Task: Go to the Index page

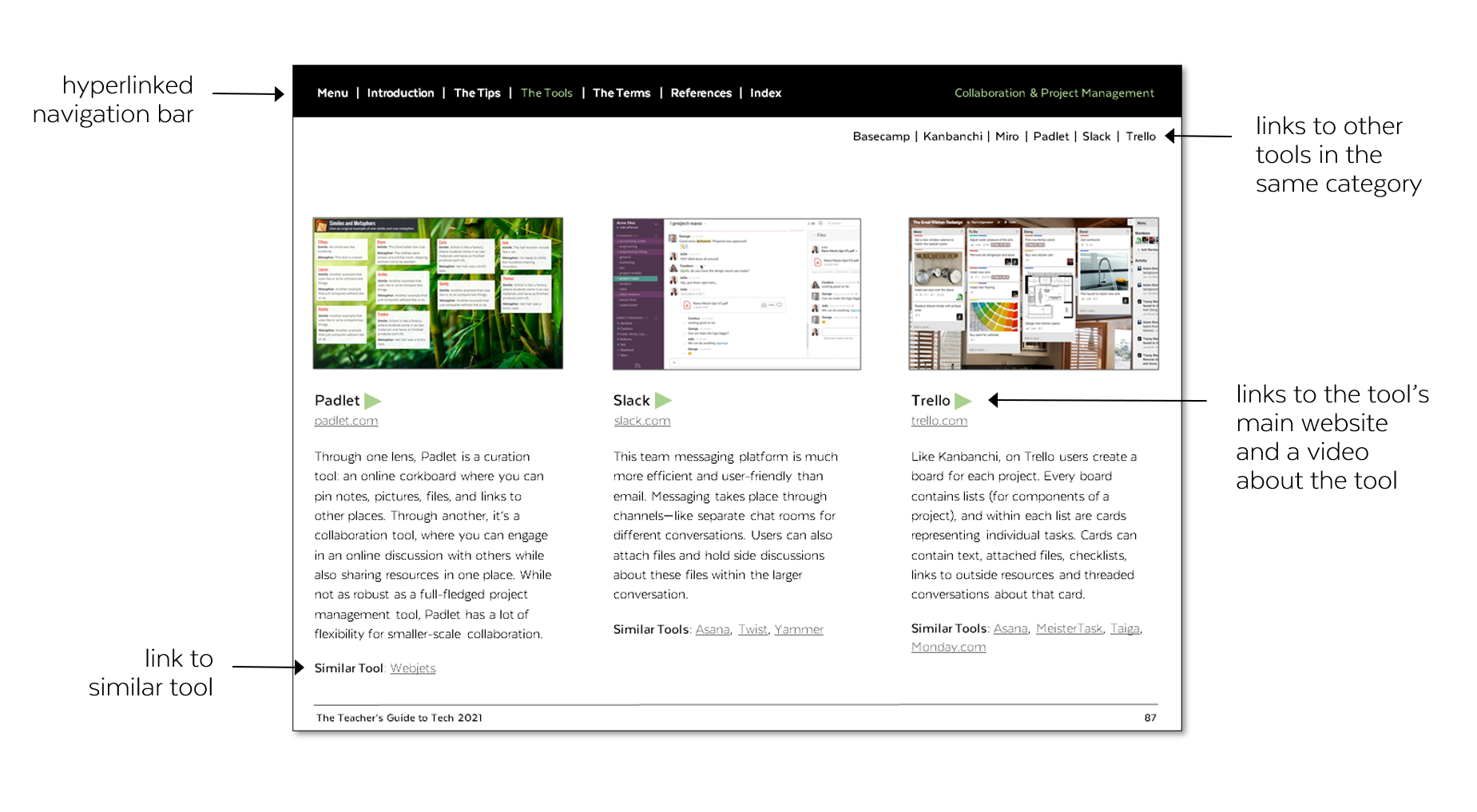Action: point(765,93)
